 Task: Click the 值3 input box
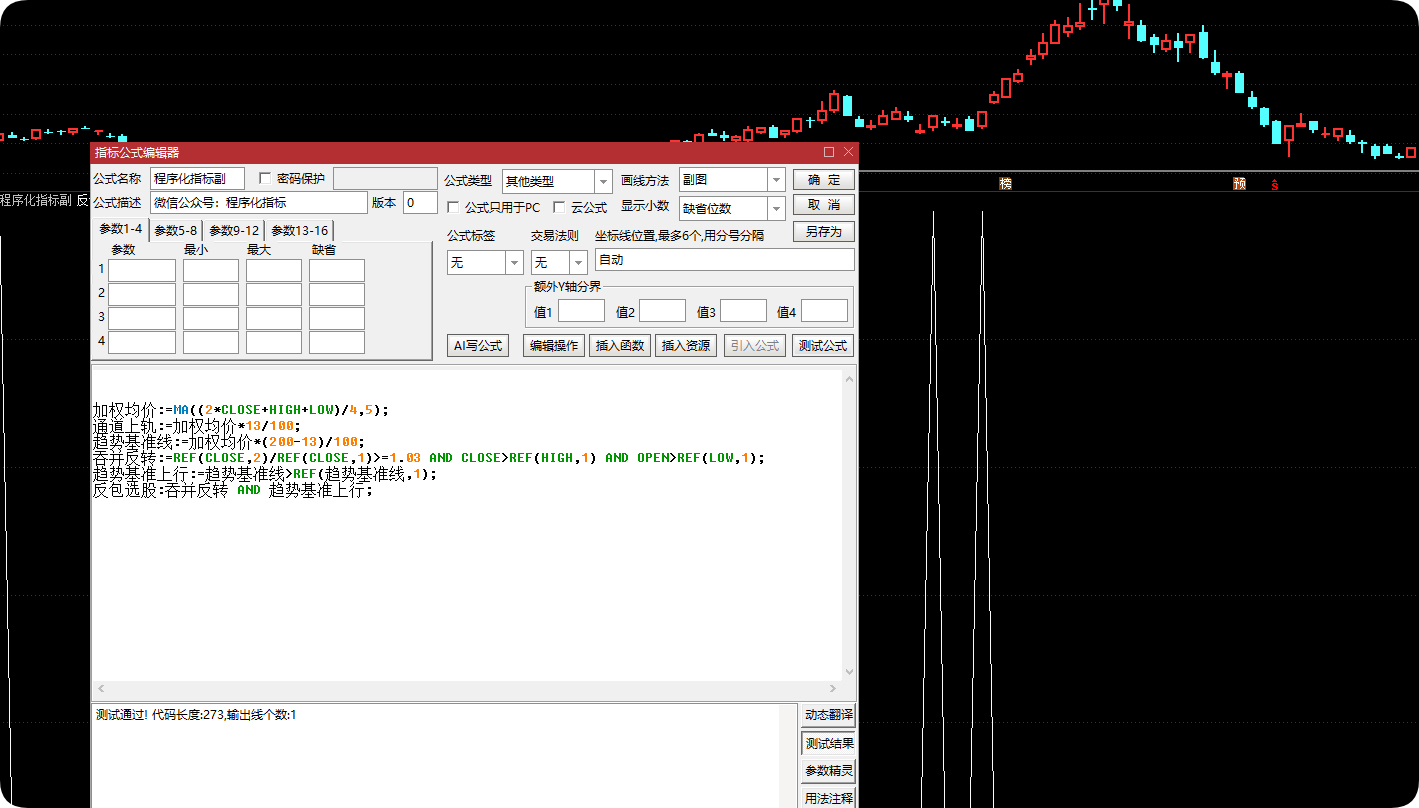coord(743,311)
